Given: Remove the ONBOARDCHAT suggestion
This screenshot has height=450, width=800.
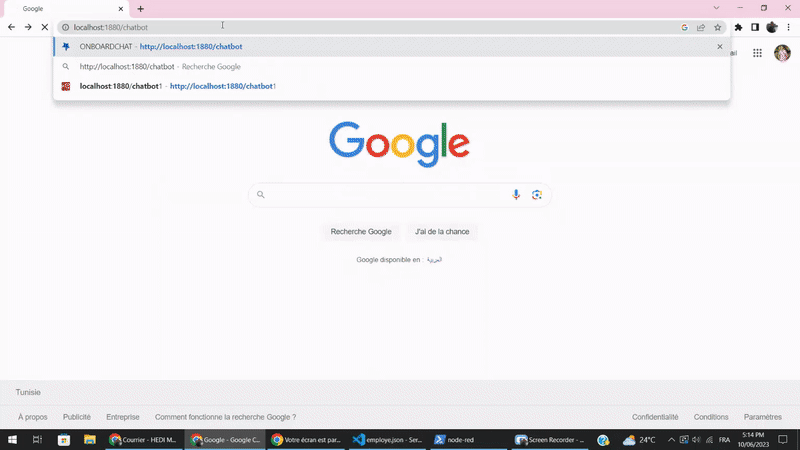Looking at the screenshot, I should coord(720,46).
